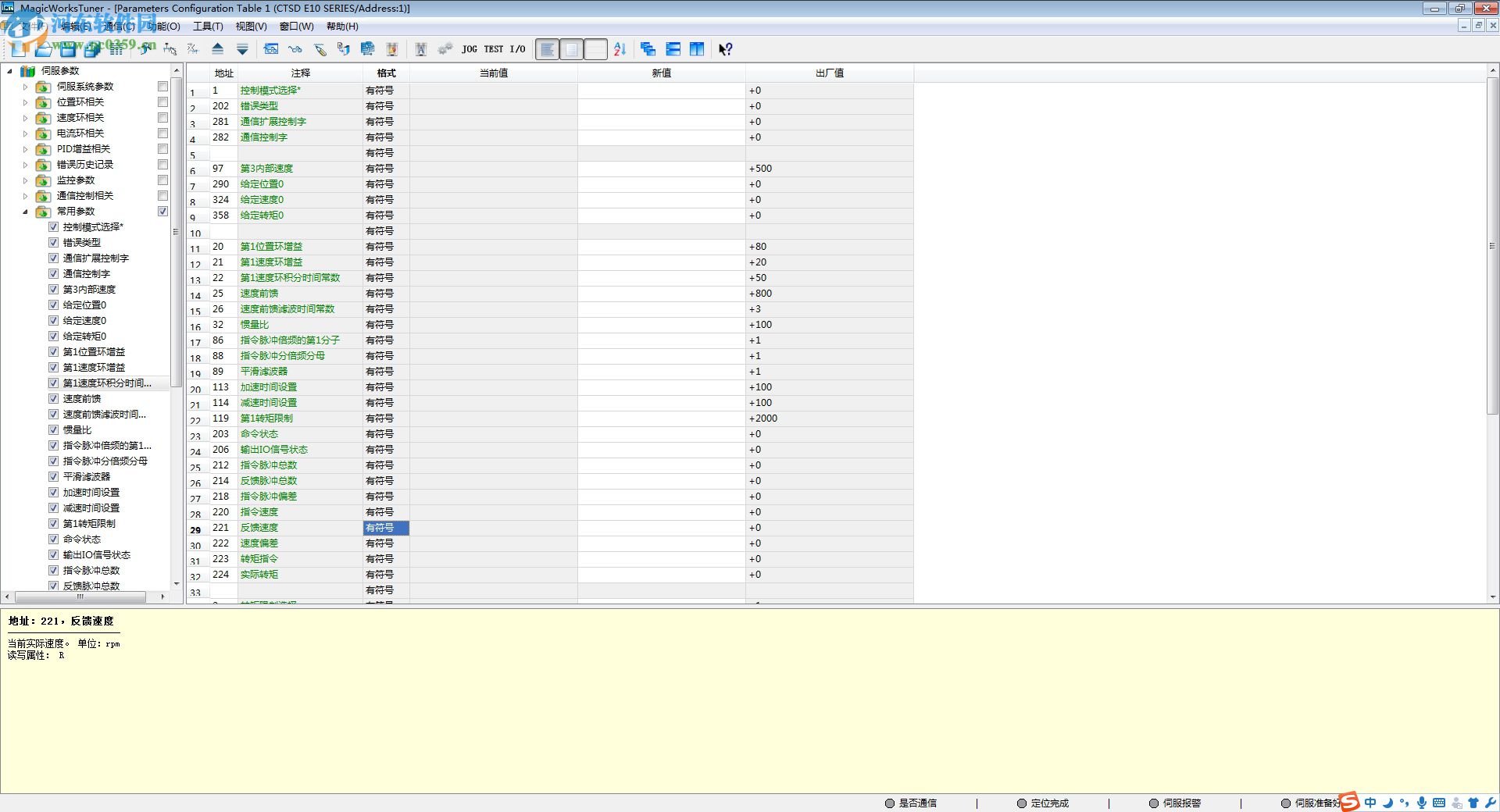Click the I/O toolbar button
1500x812 pixels.
point(517,49)
